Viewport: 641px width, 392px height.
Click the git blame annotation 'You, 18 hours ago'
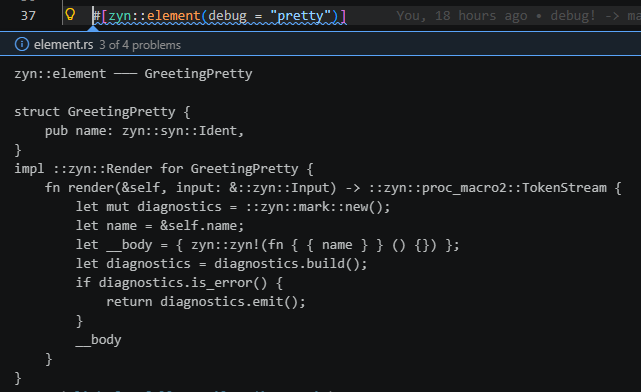(462, 16)
